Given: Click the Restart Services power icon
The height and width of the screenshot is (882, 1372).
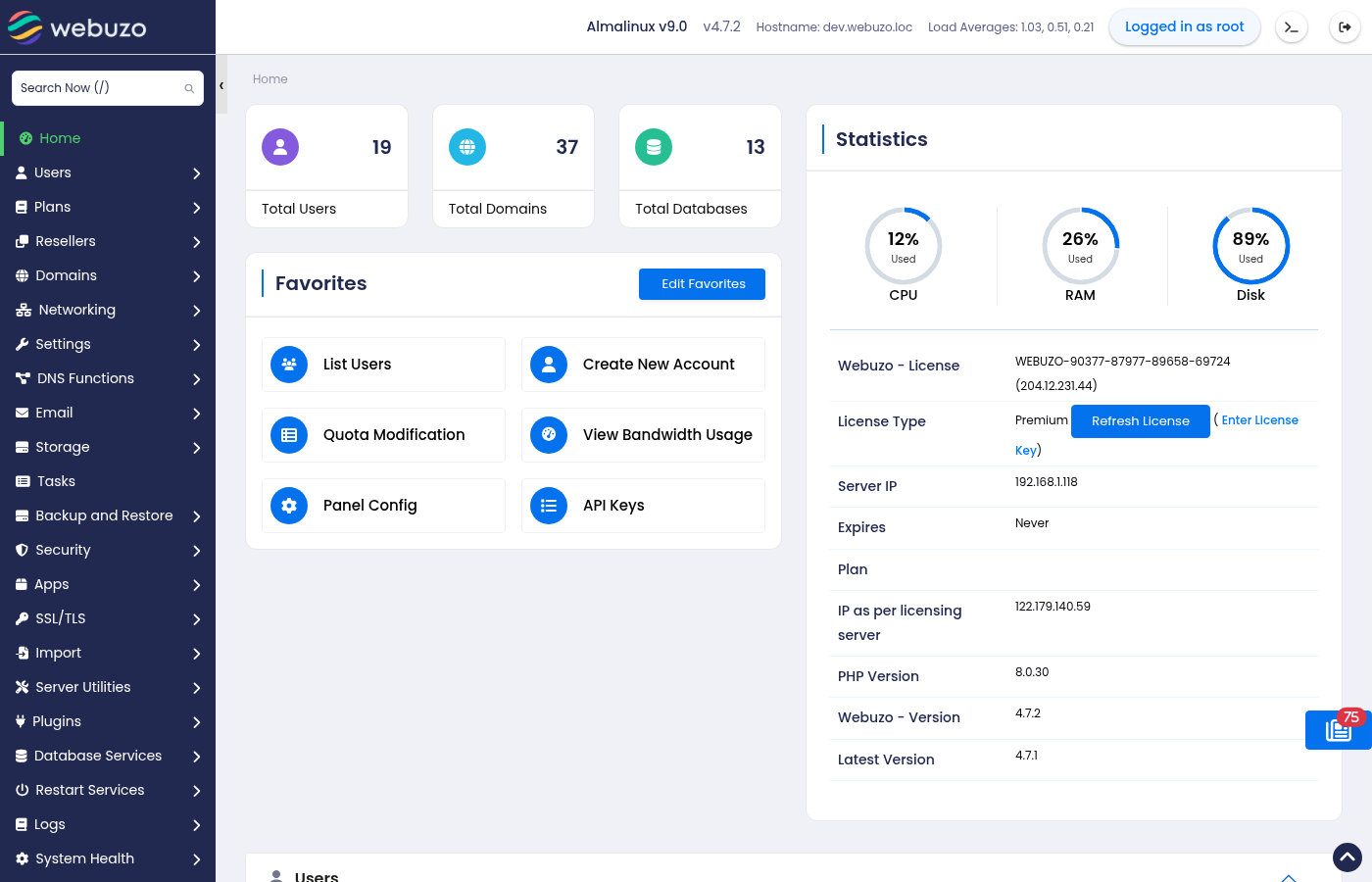Looking at the screenshot, I should (x=22, y=790).
